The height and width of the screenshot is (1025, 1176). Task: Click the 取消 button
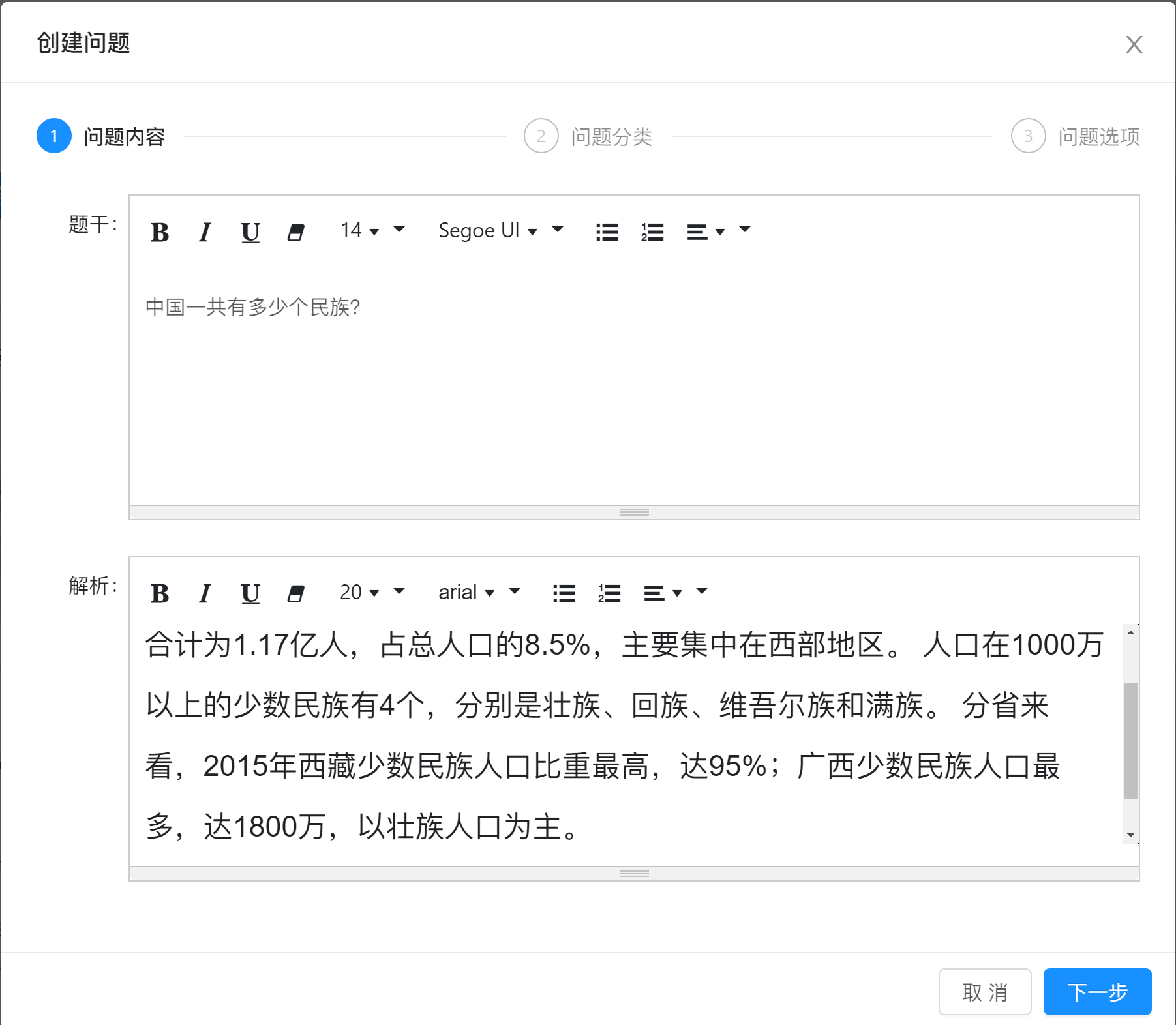(984, 992)
